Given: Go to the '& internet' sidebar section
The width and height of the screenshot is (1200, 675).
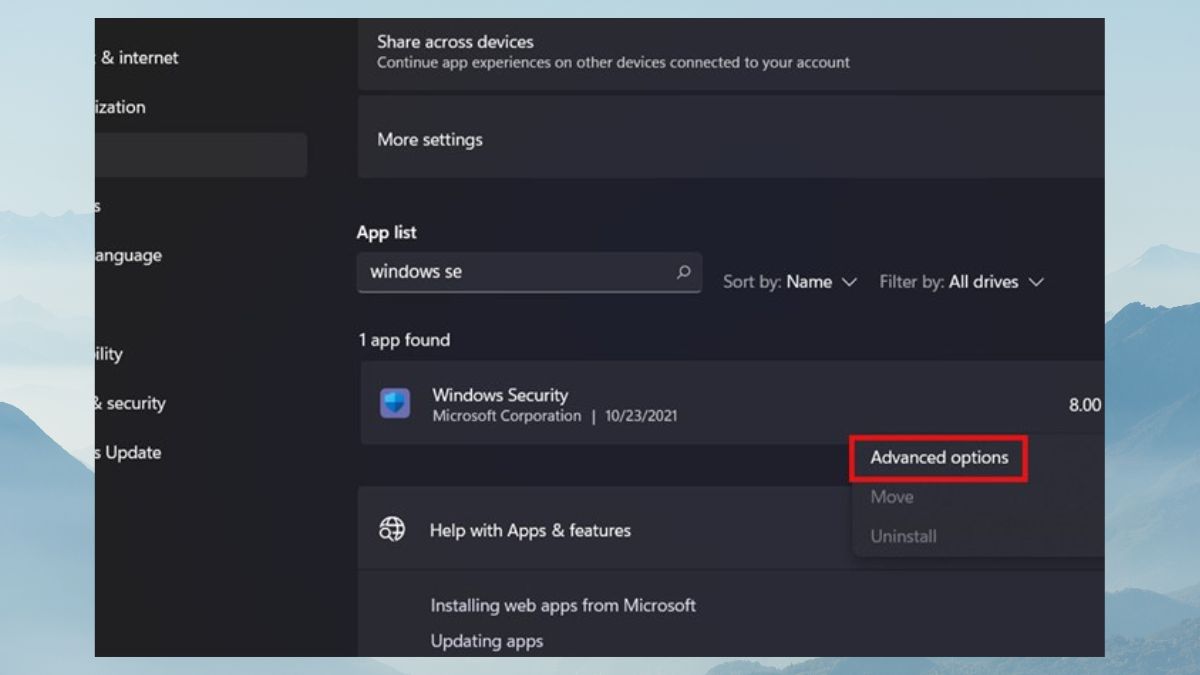Looking at the screenshot, I should (138, 58).
